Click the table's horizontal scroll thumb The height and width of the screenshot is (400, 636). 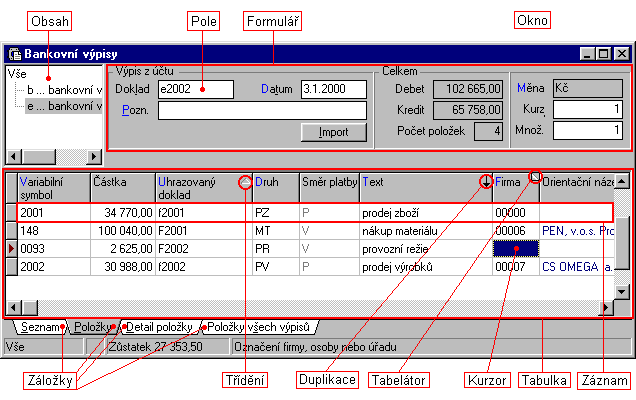pyautogui.click(x=30, y=308)
